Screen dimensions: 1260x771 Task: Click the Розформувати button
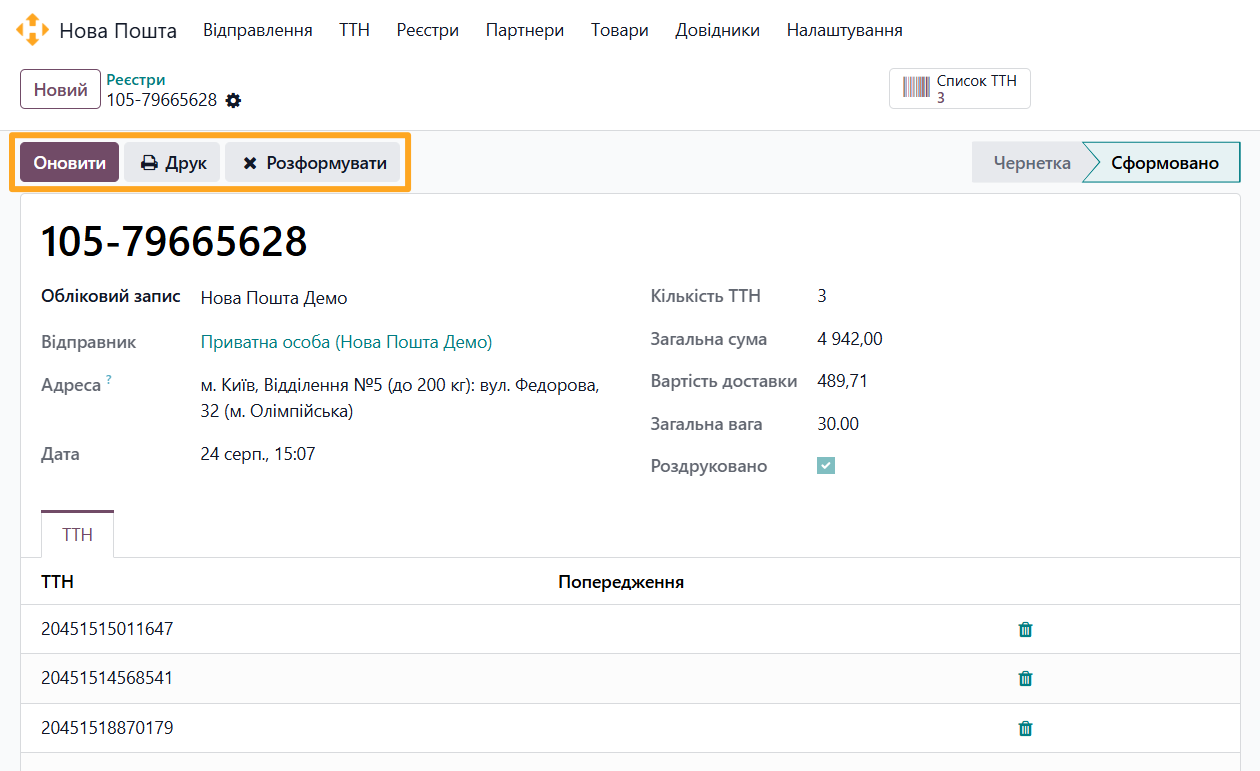tap(313, 162)
